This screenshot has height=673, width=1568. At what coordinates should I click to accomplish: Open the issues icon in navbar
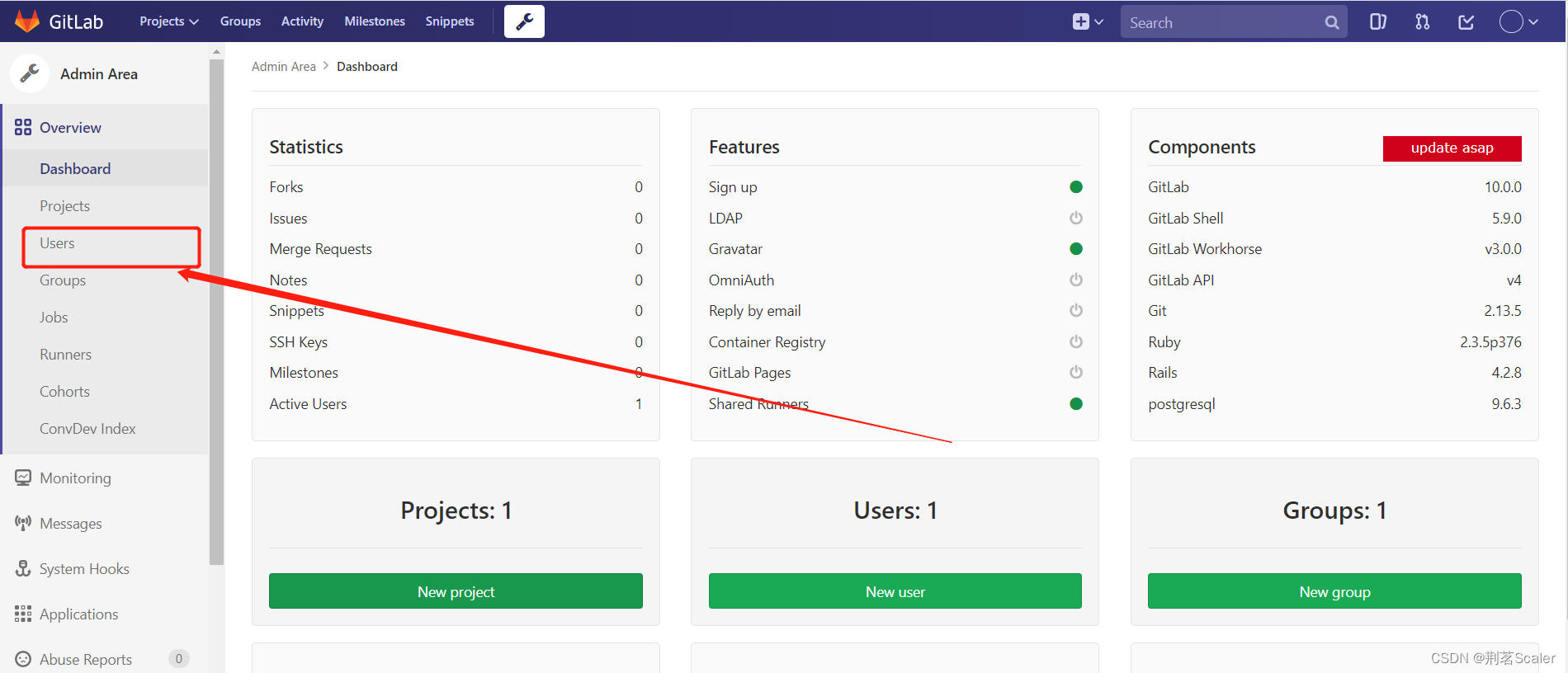coord(1378,22)
